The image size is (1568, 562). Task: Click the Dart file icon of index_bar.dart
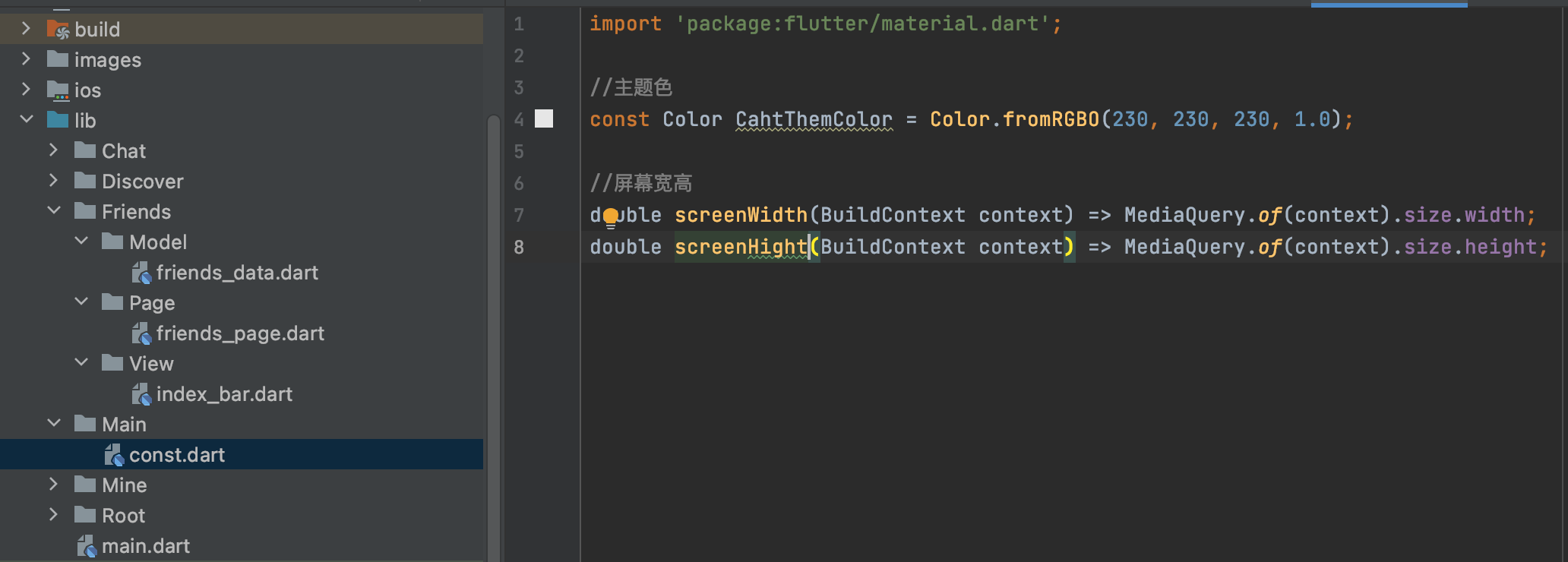click(x=141, y=394)
